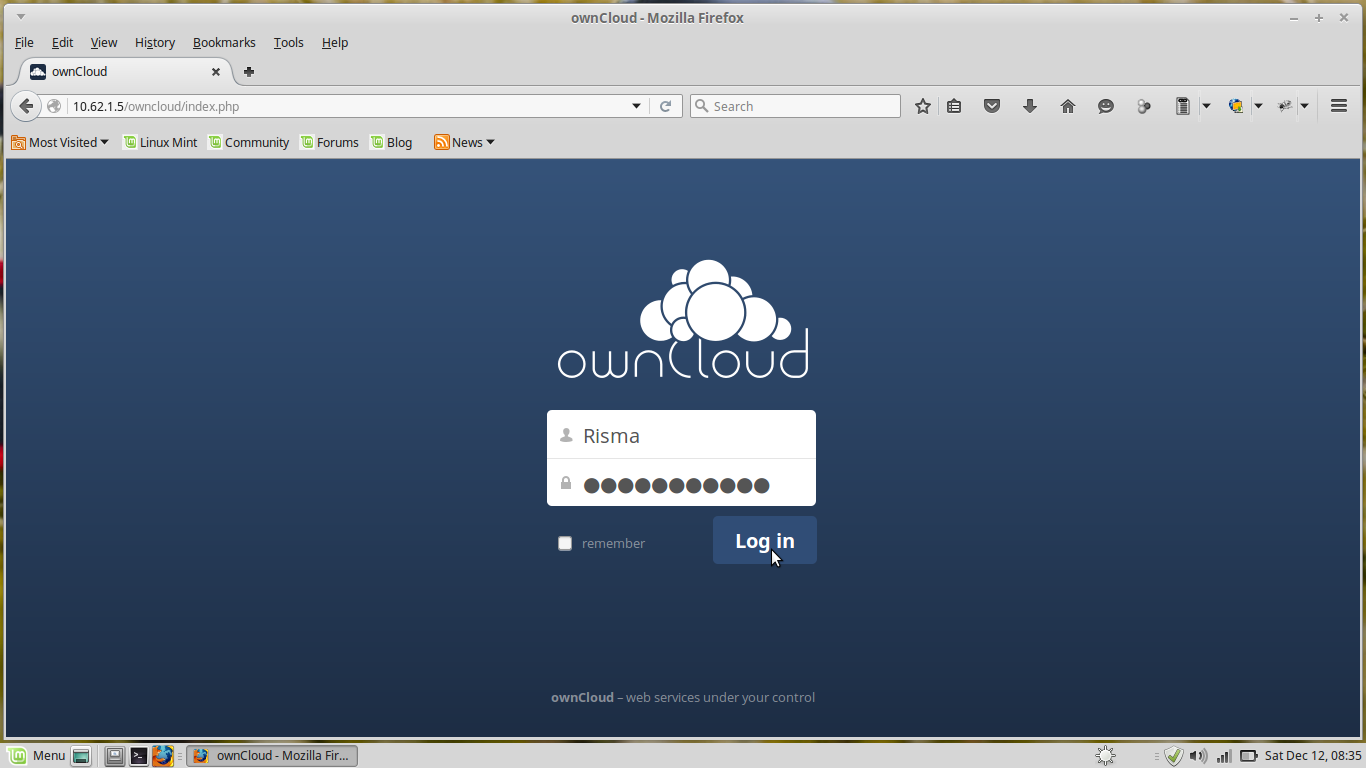Reload the ownCloud login page
This screenshot has height=768, width=1366.
pyautogui.click(x=666, y=105)
